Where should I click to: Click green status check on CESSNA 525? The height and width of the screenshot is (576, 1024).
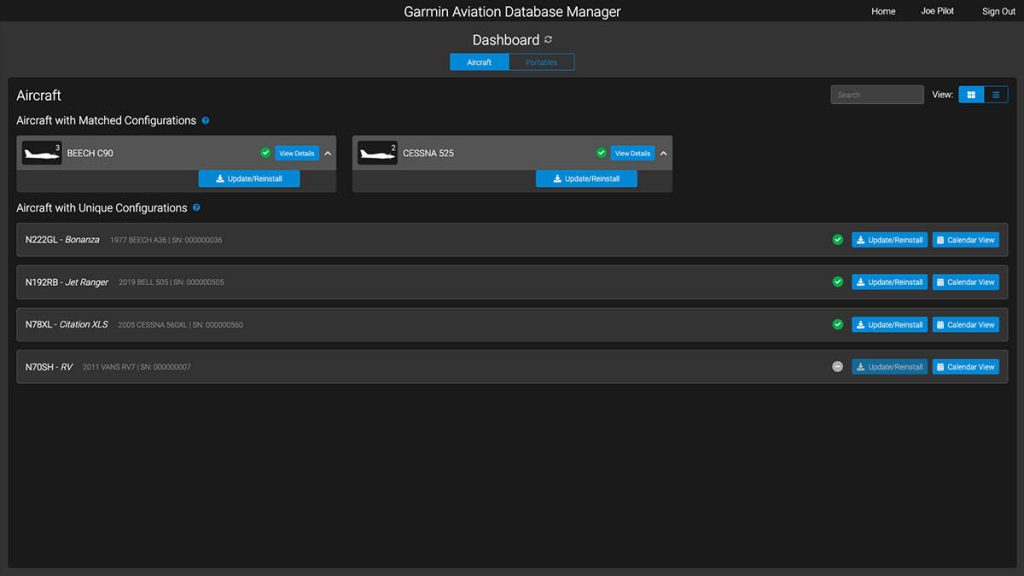(x=601, y=153)
